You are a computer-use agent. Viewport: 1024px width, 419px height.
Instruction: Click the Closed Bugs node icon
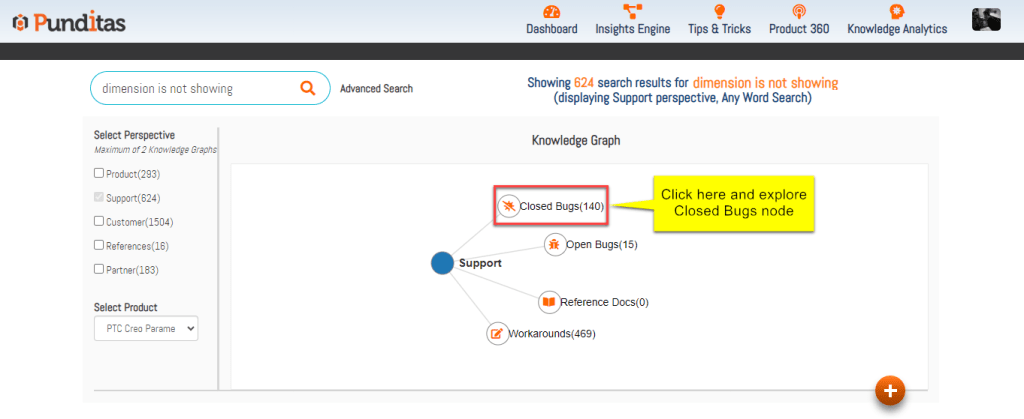click(x=509, y=206)
